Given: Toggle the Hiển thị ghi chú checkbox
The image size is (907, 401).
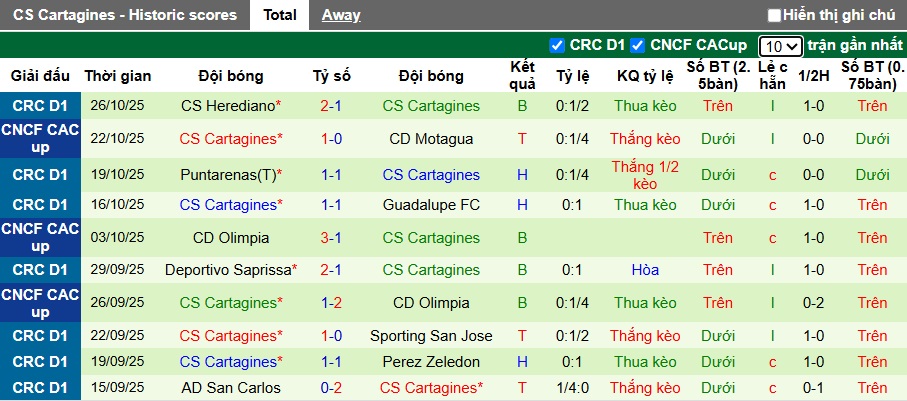Looking at the screenshot, I should [x=774, y=15].
